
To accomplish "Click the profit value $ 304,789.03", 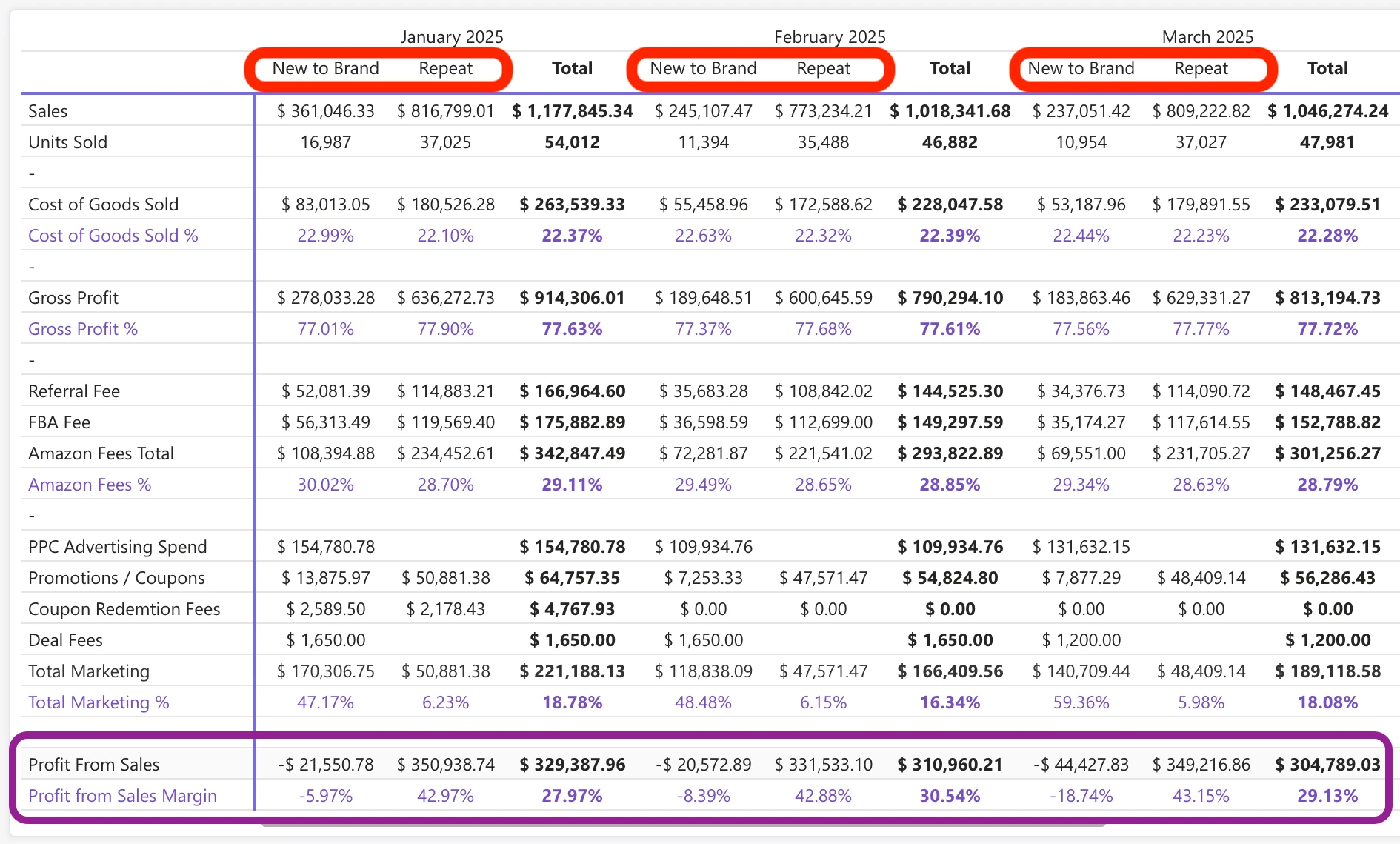I will tap(1328, 765).
